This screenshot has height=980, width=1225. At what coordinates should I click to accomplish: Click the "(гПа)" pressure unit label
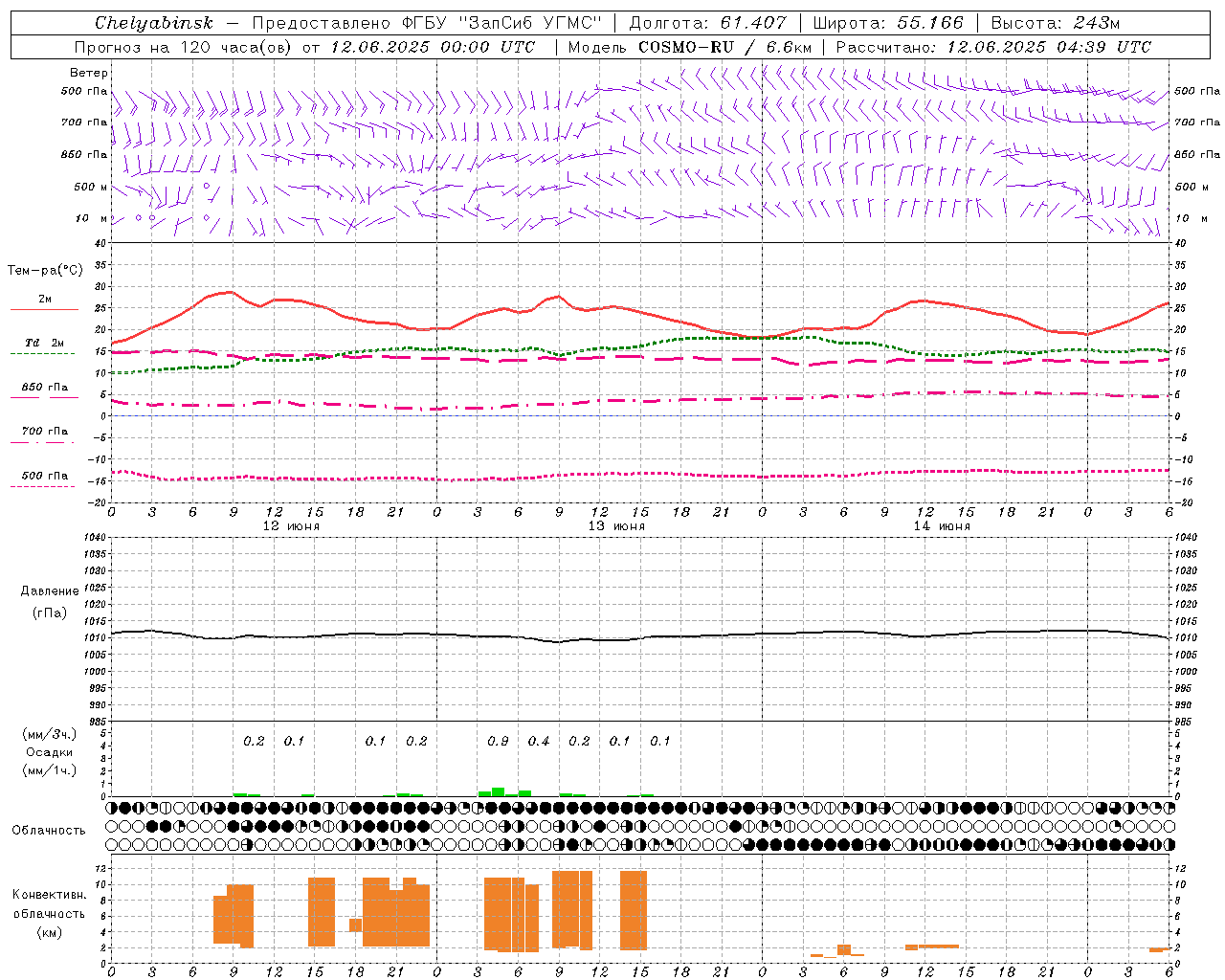pyautogui.click(x=50, y=613)
